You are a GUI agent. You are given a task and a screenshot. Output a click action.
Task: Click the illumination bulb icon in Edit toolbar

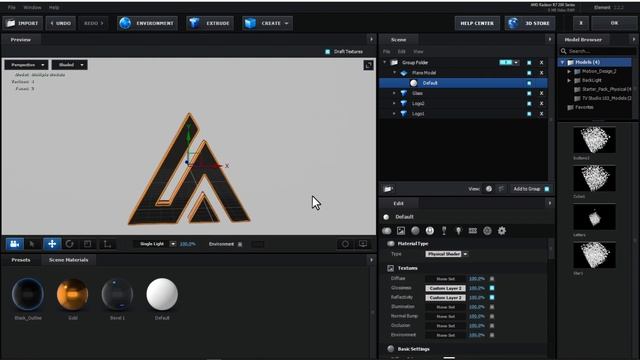click(458, 231)
